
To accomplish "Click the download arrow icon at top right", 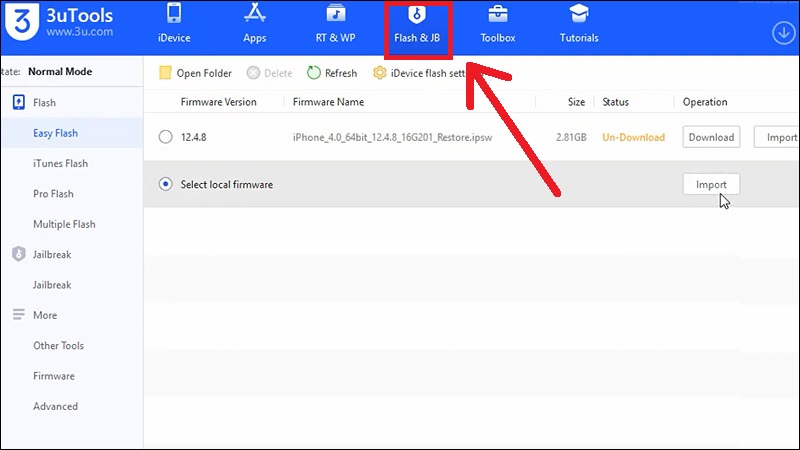I will [x=783, y=32].
